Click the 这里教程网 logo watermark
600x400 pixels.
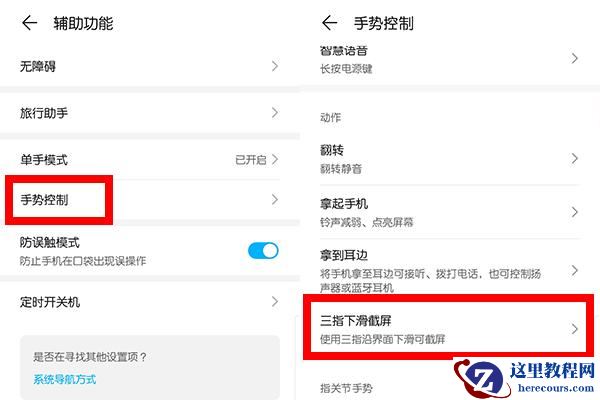pos(525,378)
